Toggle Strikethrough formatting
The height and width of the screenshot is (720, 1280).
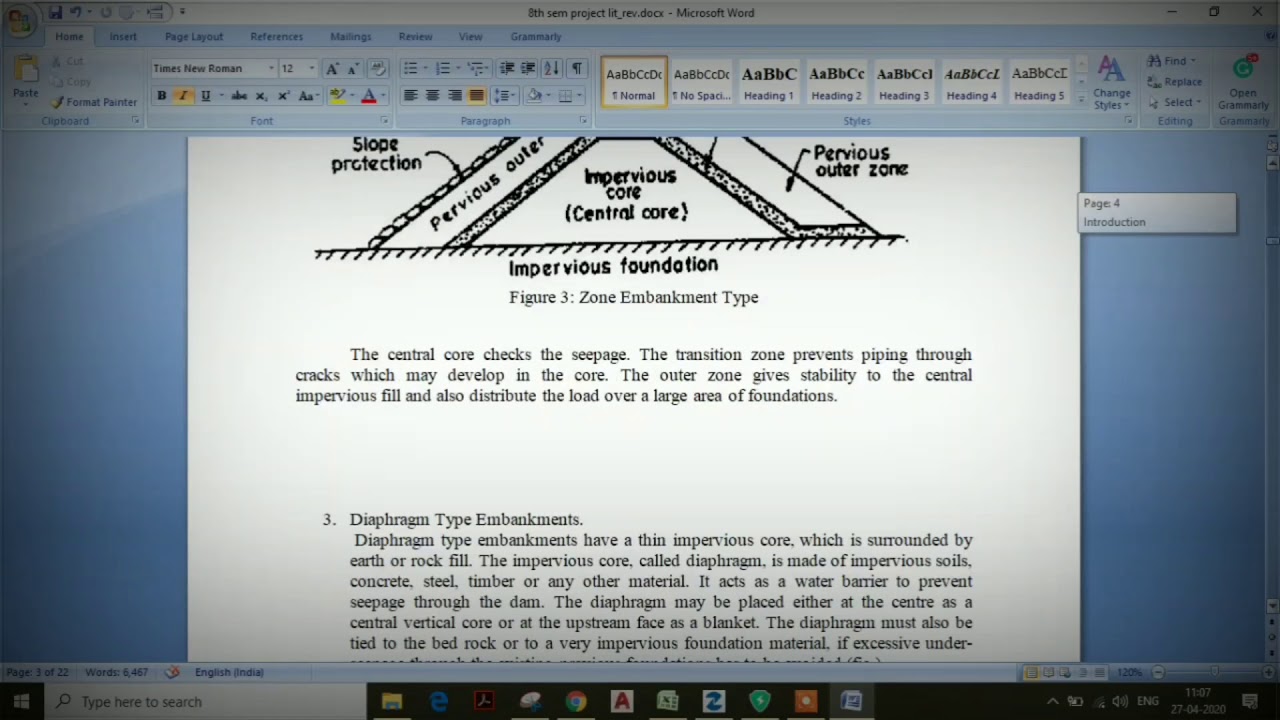point(239,96)
